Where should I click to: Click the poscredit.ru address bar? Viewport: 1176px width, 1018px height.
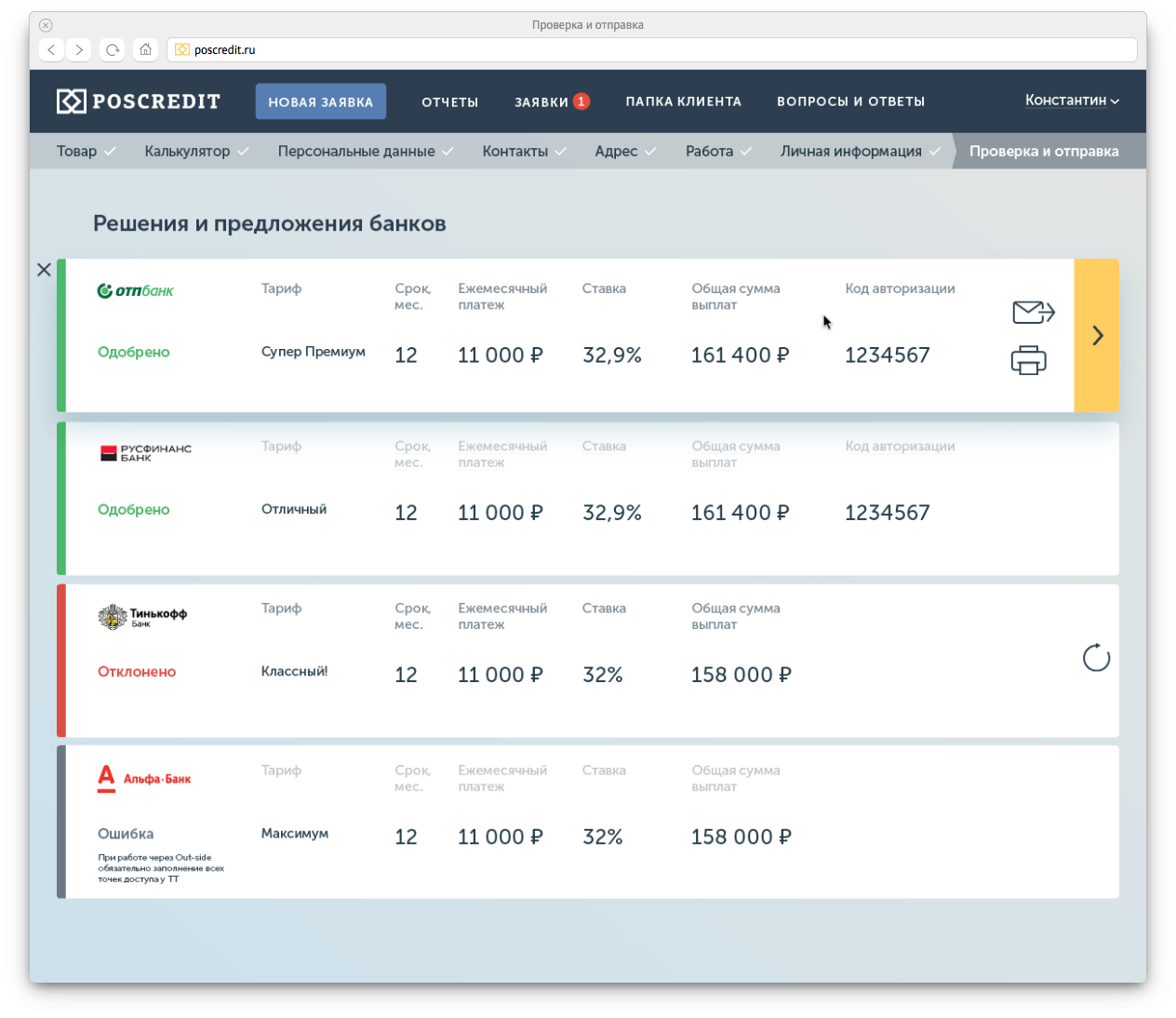651,50
